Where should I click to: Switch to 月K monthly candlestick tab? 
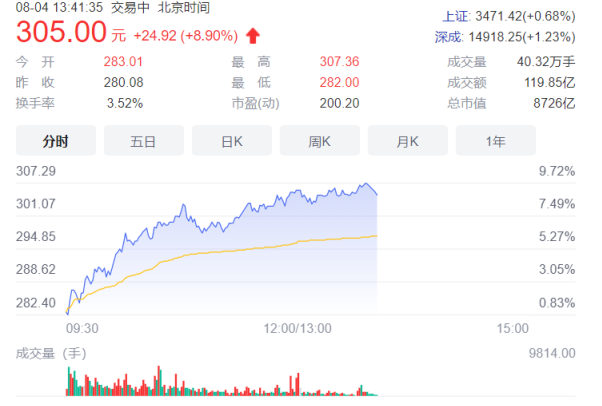[x=408, y=141]
